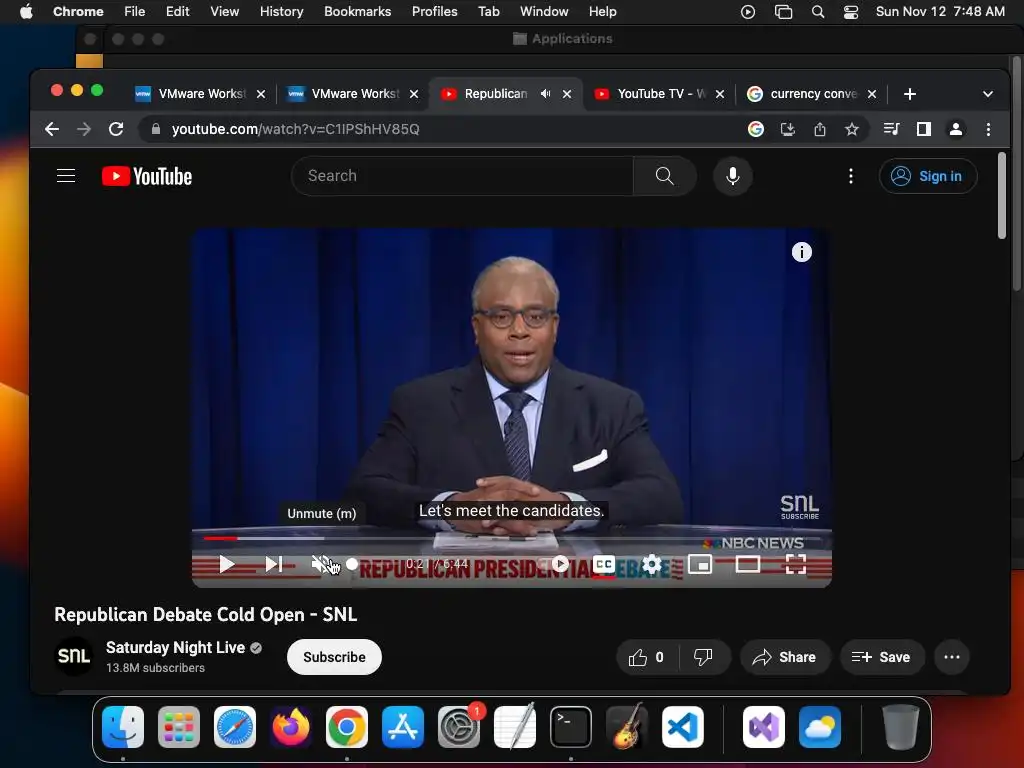Open Visual Studio Code from the Dock
This screenshot has height=768, width=1024.
683,727
